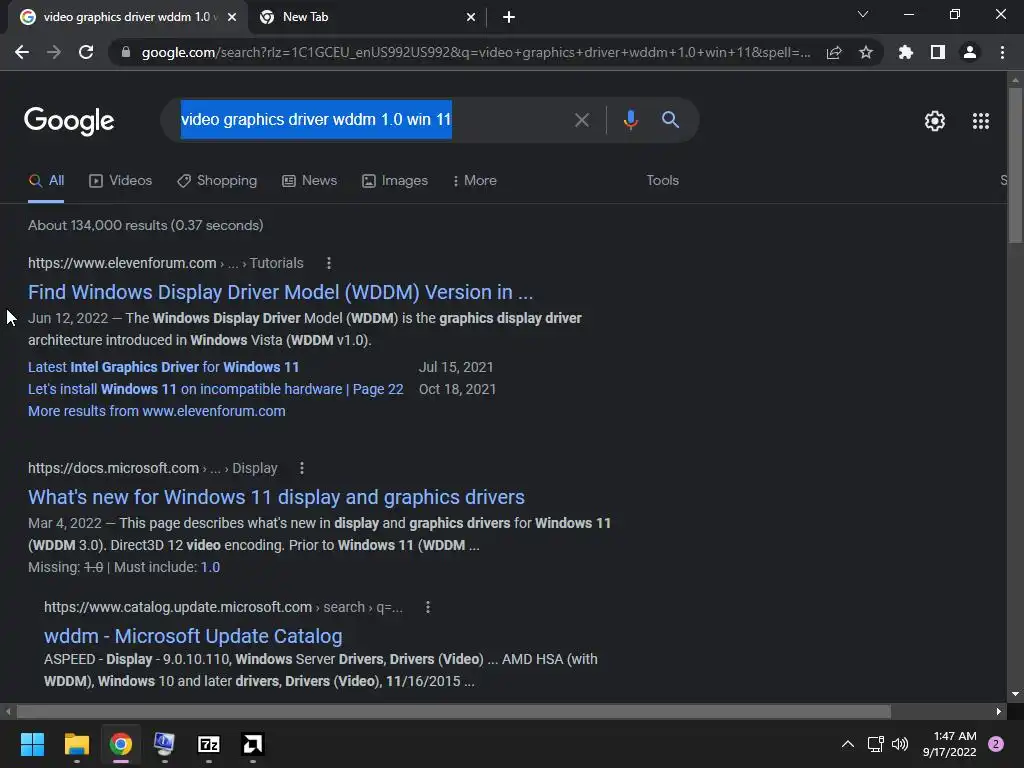1024x768 pixels.
Task: Open Google apps grid
Action: pyautogui.click(x=981, y=121)
